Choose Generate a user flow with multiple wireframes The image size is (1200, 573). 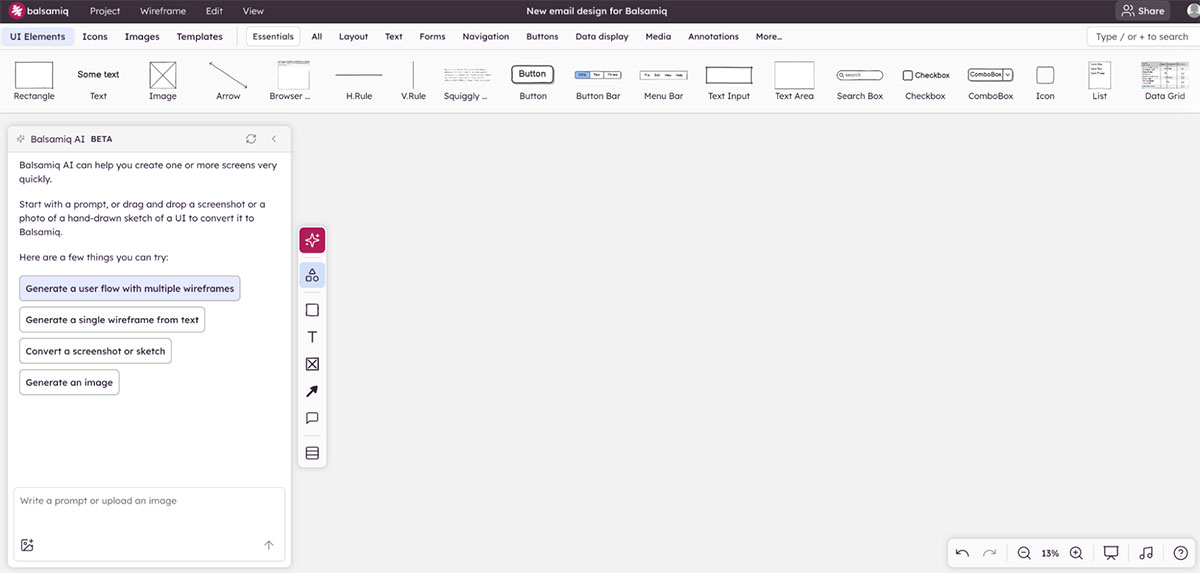click(130, 288)
